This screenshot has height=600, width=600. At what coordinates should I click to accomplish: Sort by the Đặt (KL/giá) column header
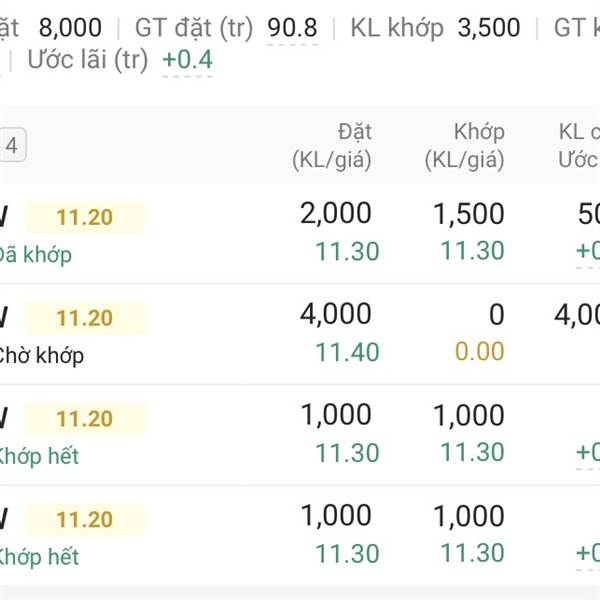coord(332,145)
